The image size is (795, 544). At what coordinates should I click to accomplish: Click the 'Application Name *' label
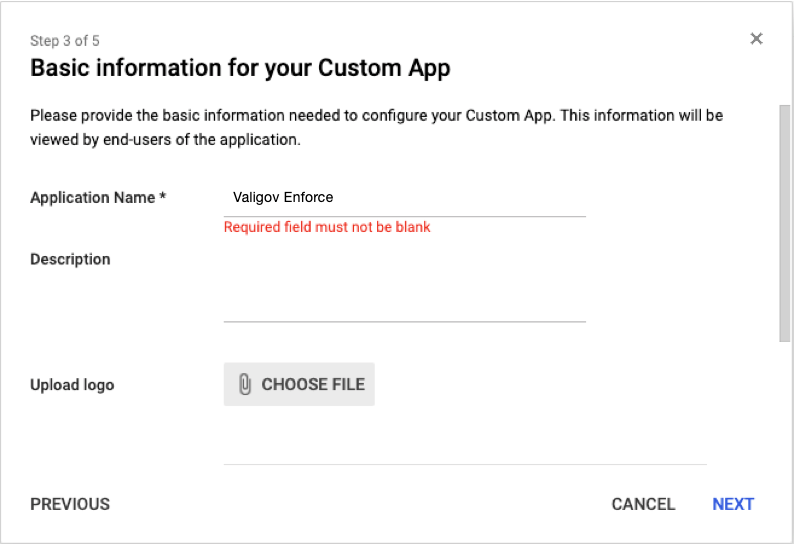pyautogui.click(x=98, y=198)
